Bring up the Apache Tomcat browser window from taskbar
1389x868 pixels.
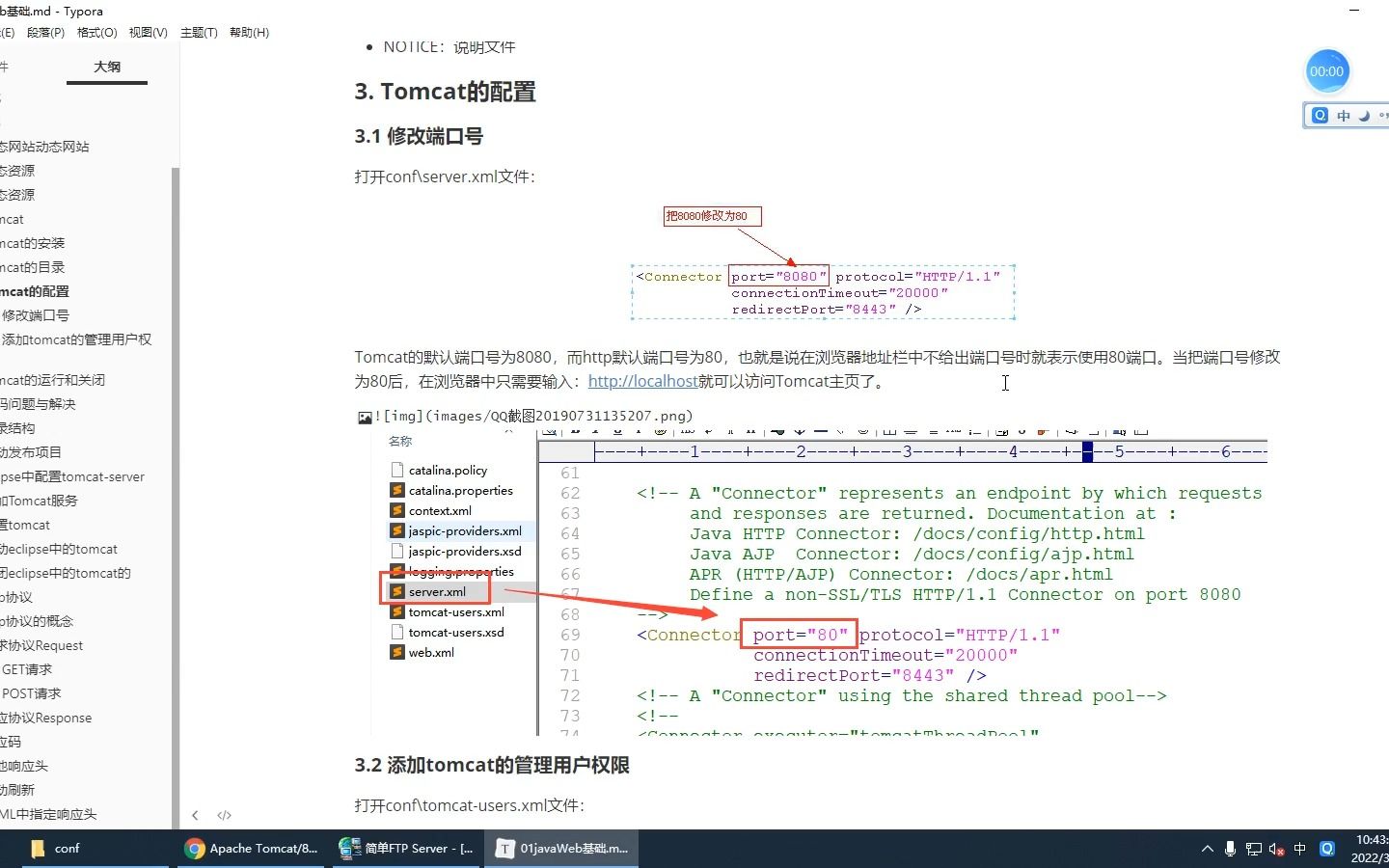coord(251,849)
